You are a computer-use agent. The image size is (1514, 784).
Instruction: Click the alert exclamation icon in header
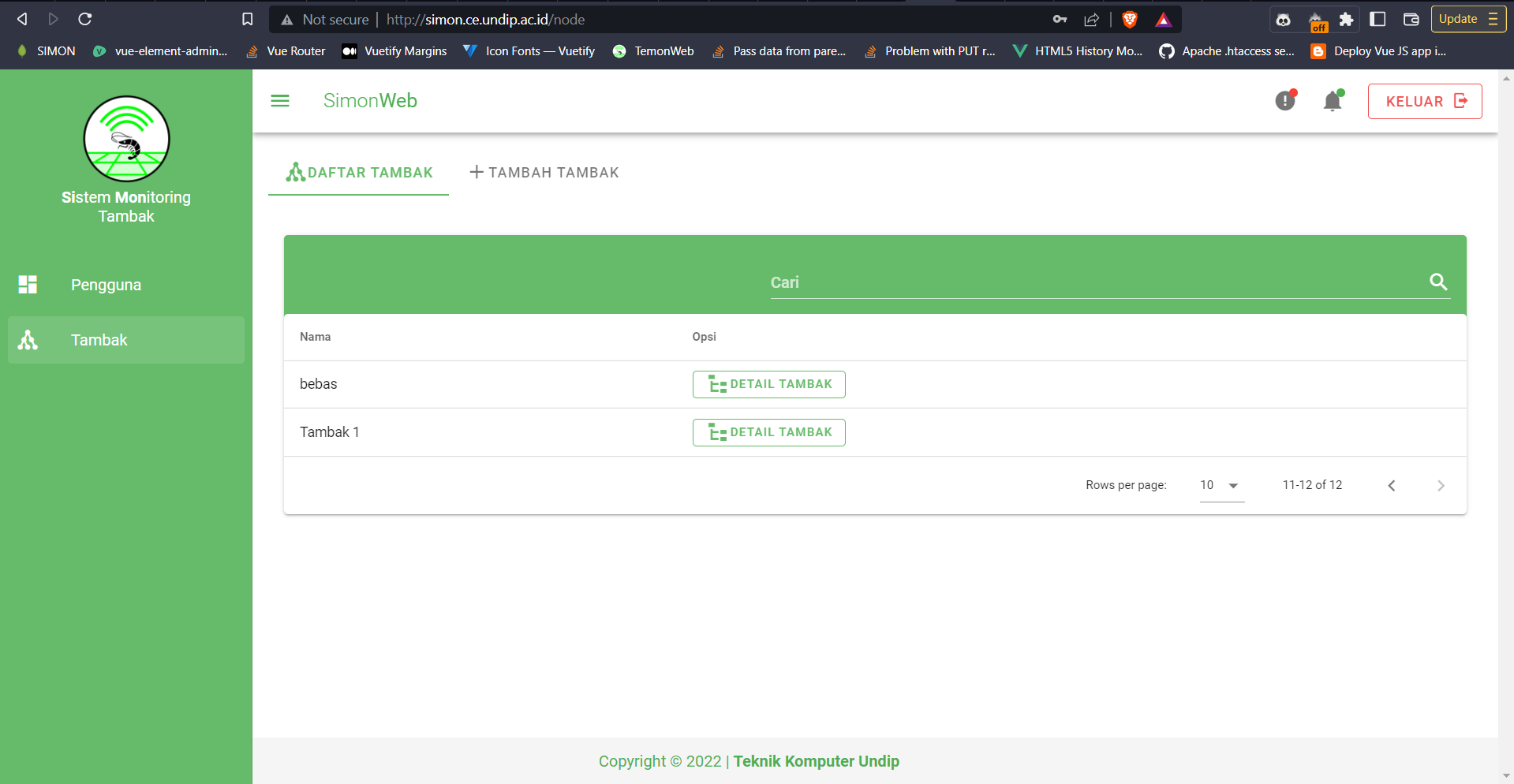pos(1285,101)
